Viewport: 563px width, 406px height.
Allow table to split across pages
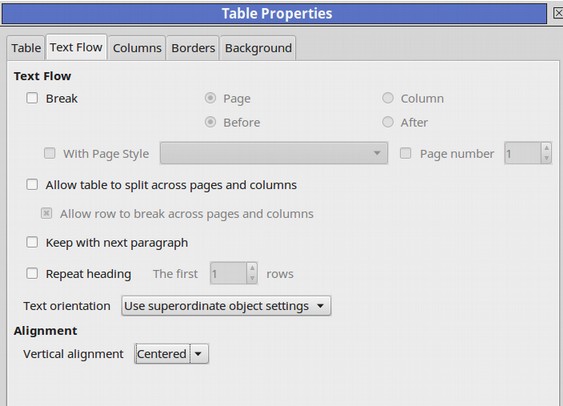click(x=32, y=185)
